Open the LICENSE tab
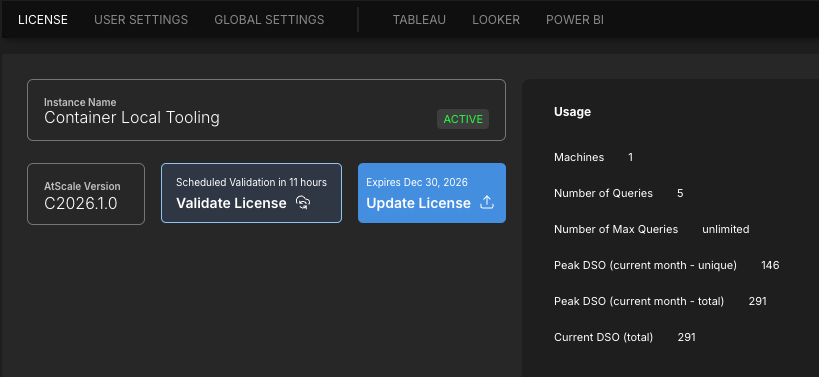The image size is (819, 377). 43,20
